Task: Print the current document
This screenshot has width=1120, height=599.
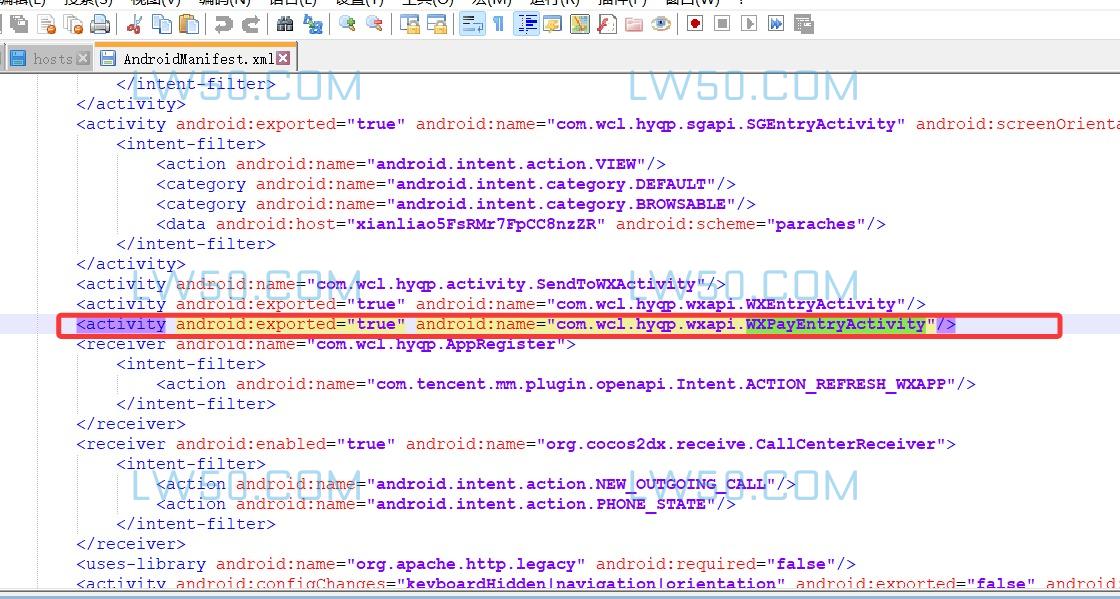Action: [100, 24]
